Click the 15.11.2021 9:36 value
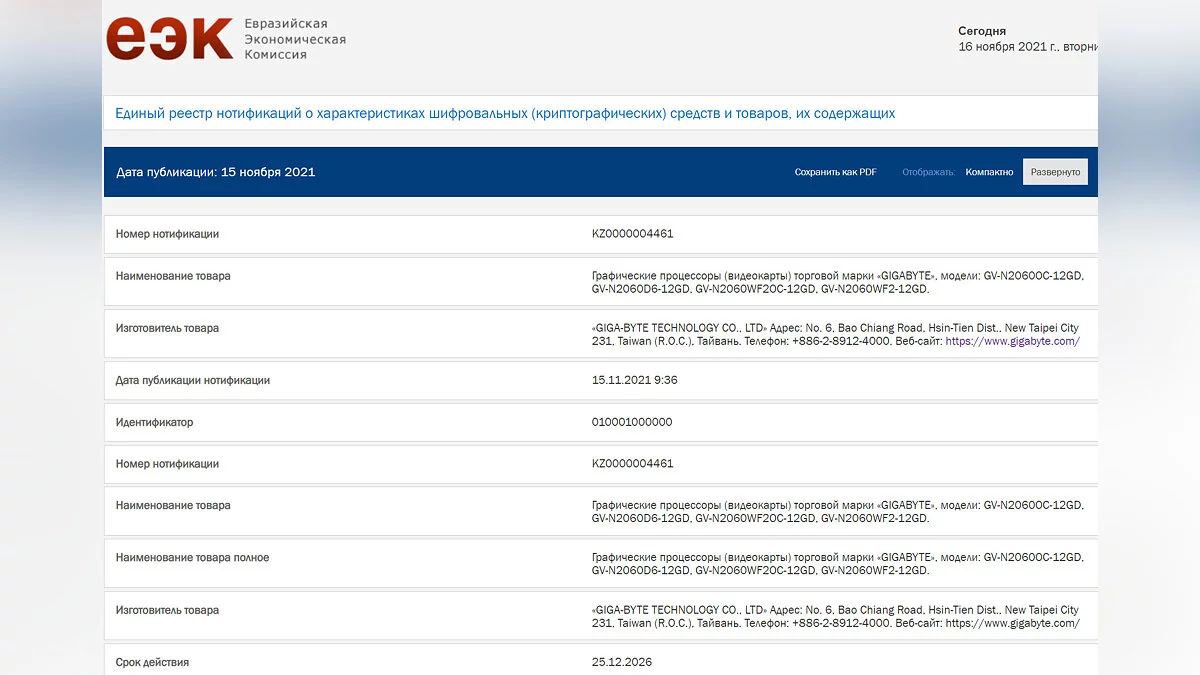Screen dimensions: 1200x675 pos(634,380)
